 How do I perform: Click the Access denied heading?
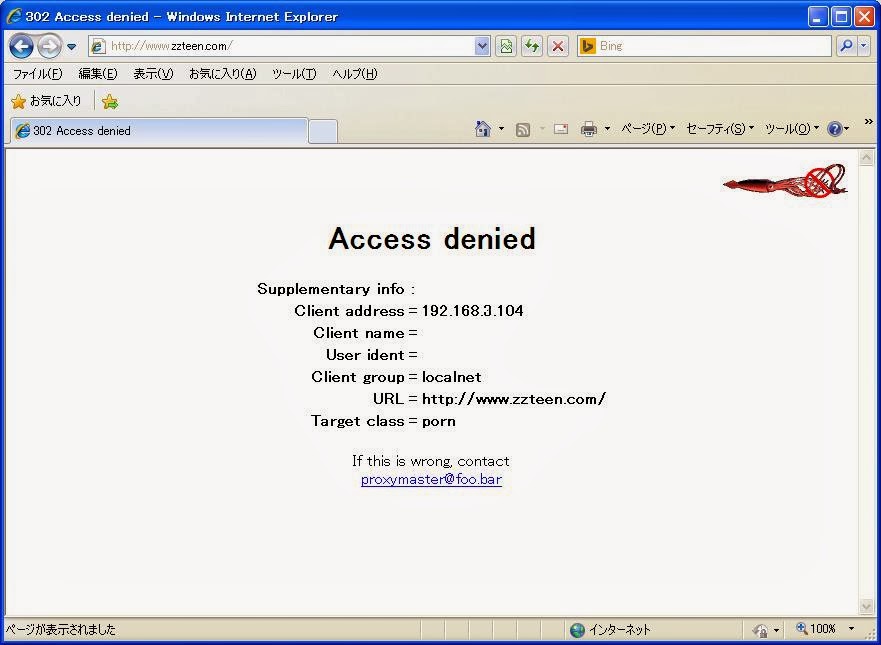[x=432, y=238]
